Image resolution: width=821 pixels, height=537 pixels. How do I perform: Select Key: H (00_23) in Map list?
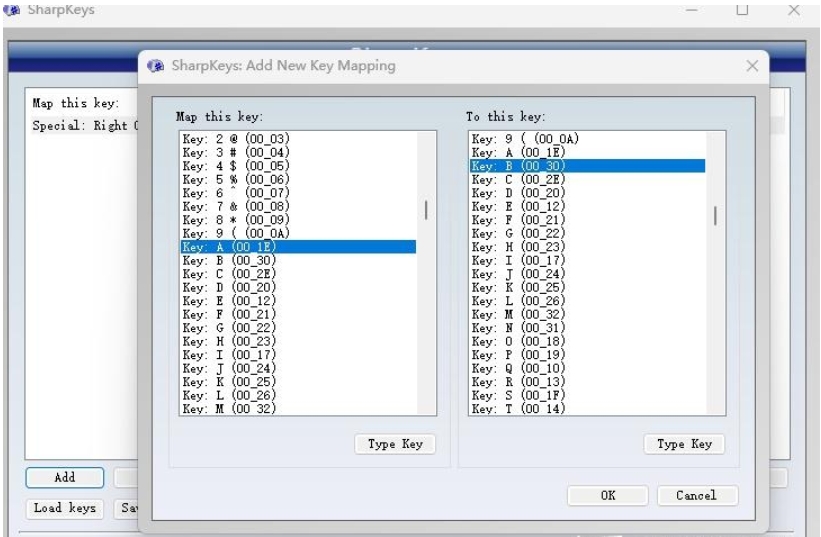coord(298,341)
